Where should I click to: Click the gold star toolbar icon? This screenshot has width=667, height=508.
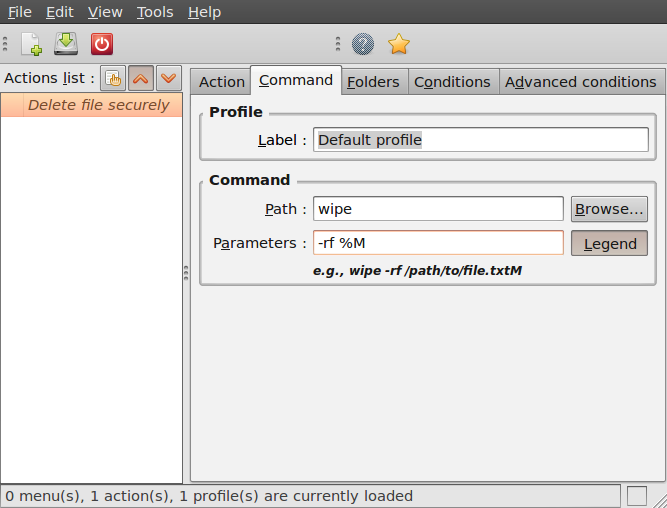click(399, 44)
